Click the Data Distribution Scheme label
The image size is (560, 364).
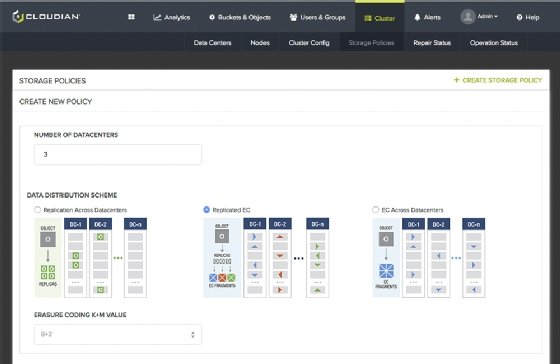click(x=72, y=195)
